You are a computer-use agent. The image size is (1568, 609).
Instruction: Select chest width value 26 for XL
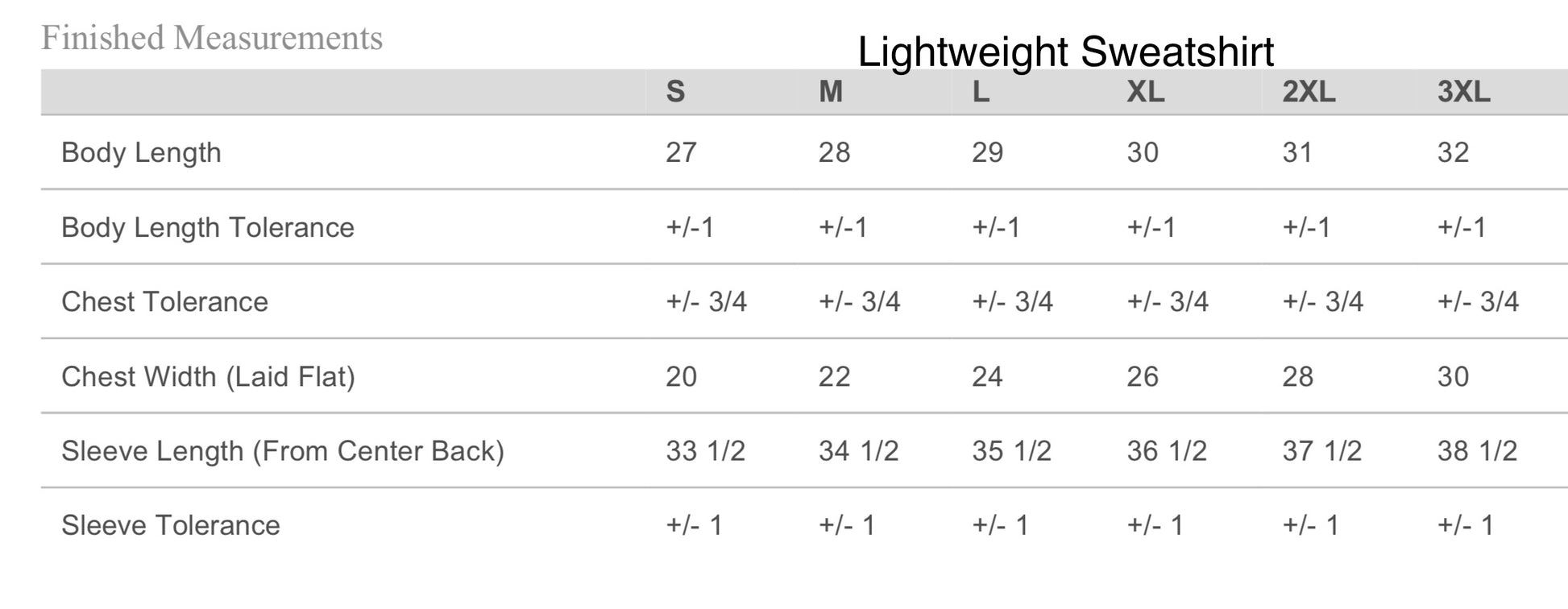point(1143,377)
